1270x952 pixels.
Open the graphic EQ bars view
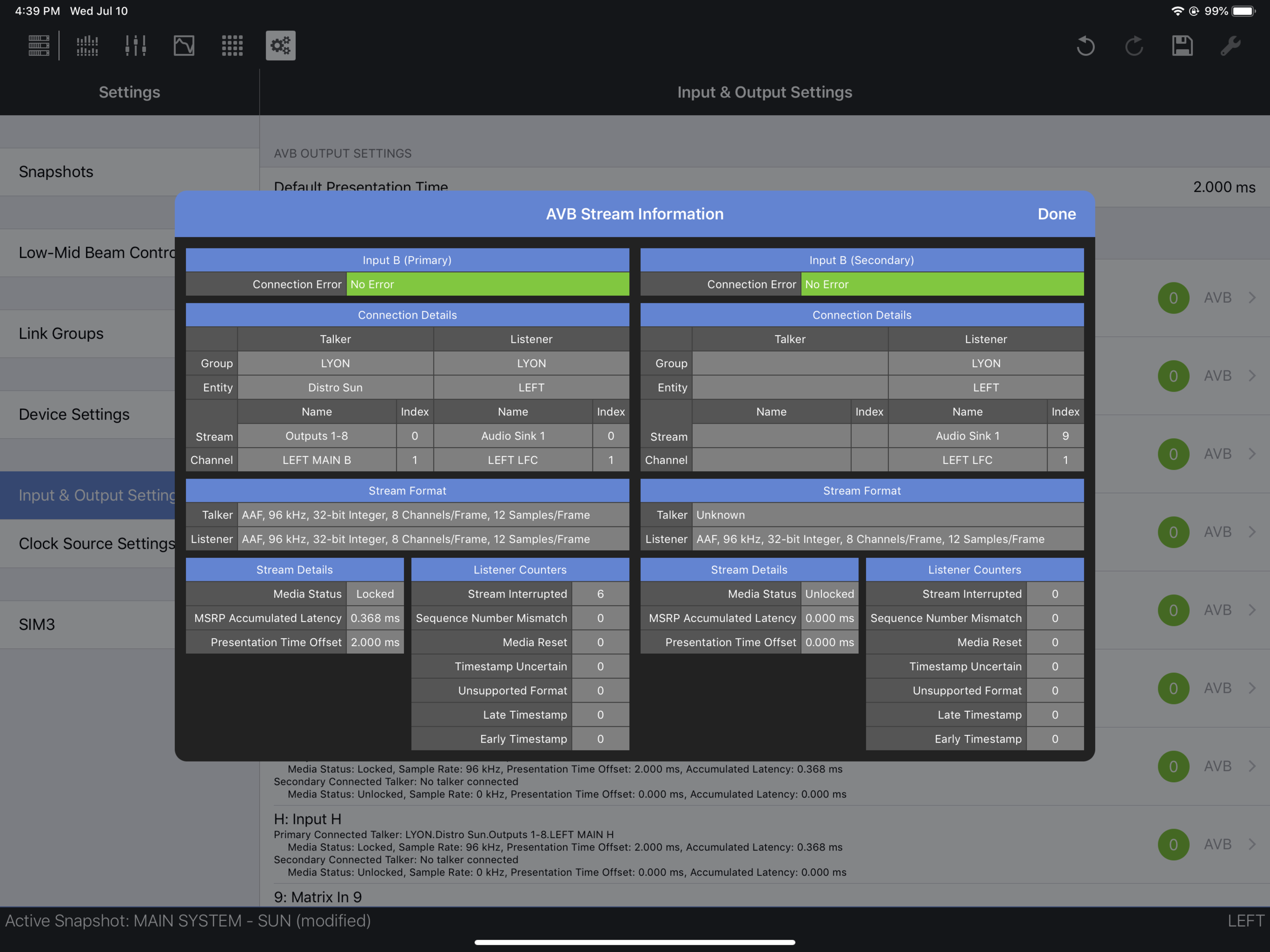pyautogui.click(x=87, y=45)
